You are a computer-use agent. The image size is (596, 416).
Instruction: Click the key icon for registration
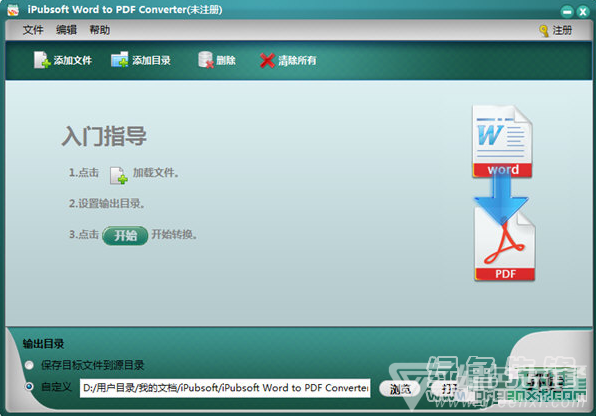[x=544, y=30]
